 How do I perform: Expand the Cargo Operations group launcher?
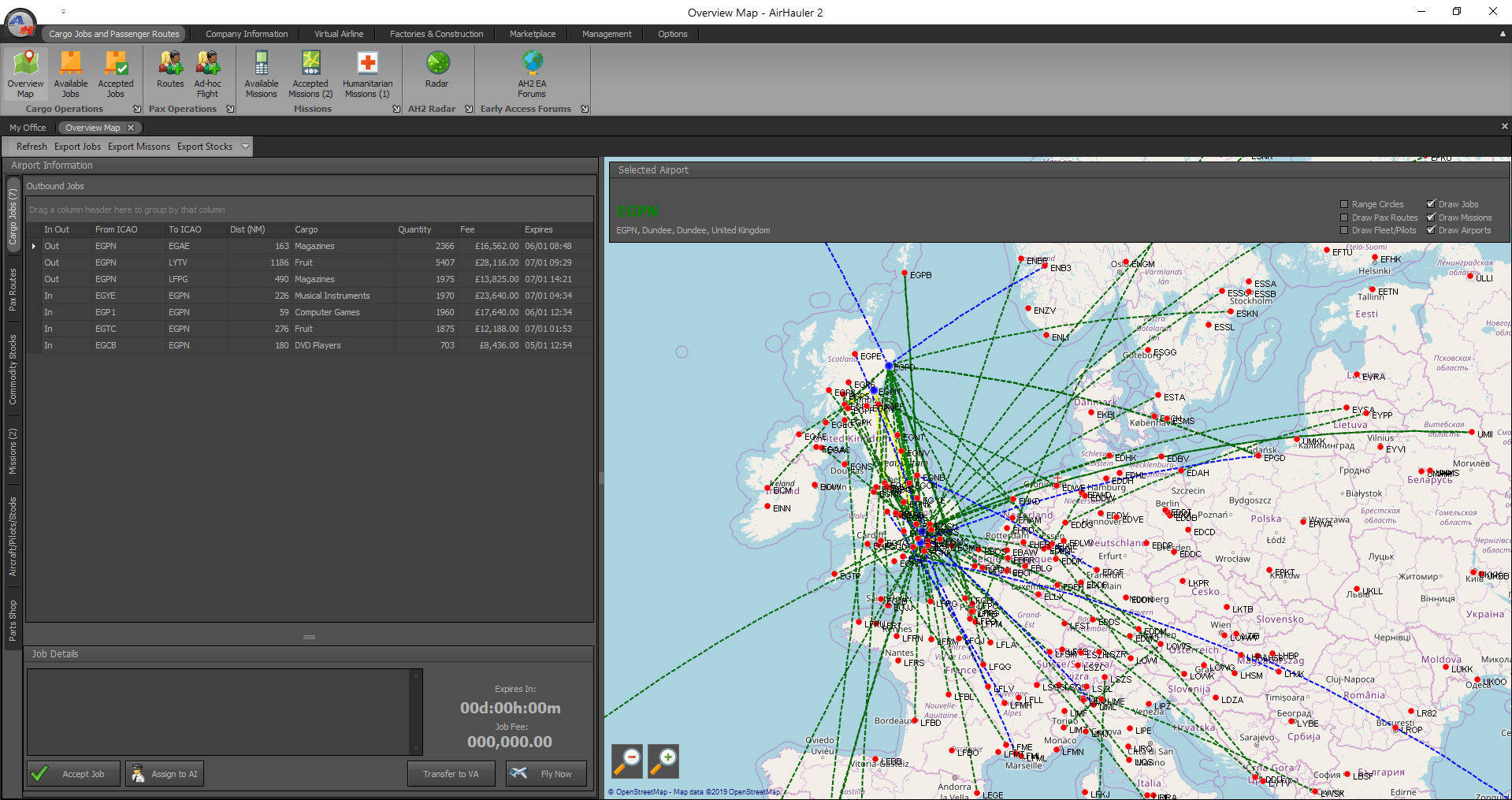tap(137, 110)
